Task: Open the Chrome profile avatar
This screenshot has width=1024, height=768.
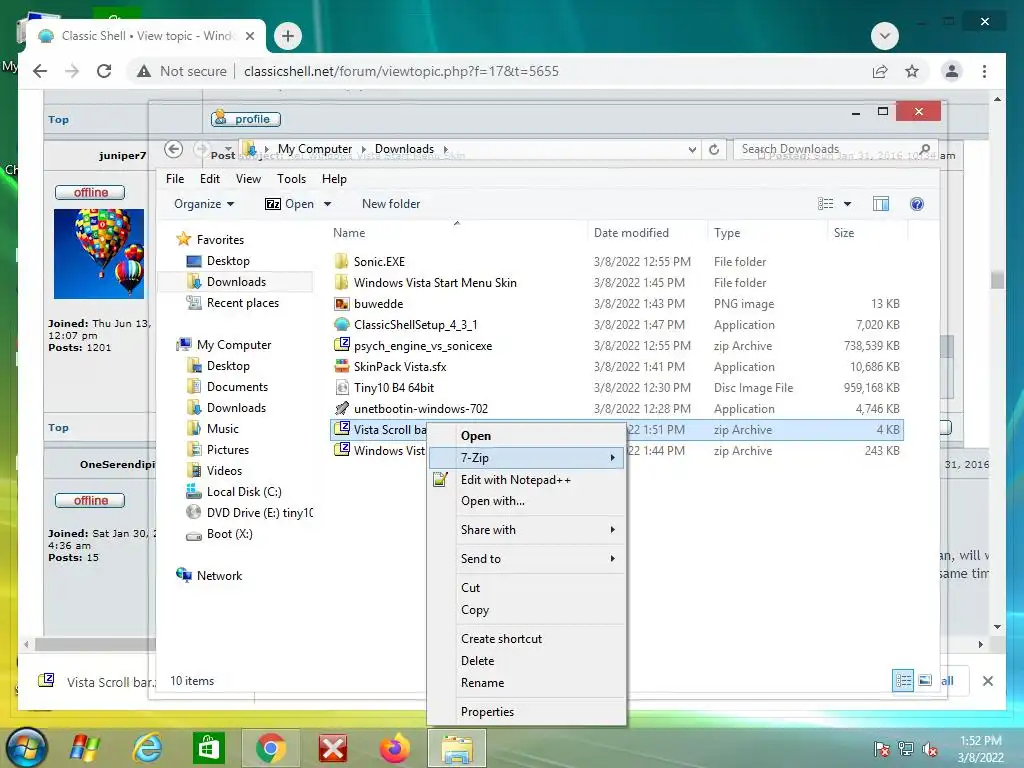Action: click(952, 71)
